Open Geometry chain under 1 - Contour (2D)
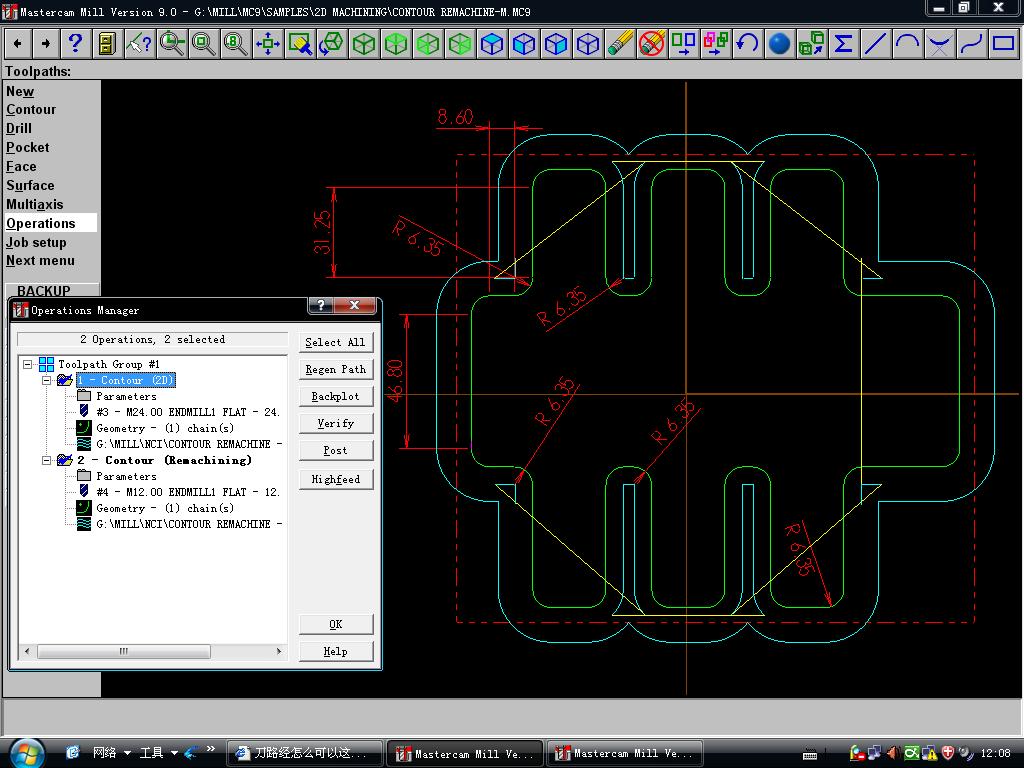This screenshot has width=1024, height=768. tap(164, 428)
